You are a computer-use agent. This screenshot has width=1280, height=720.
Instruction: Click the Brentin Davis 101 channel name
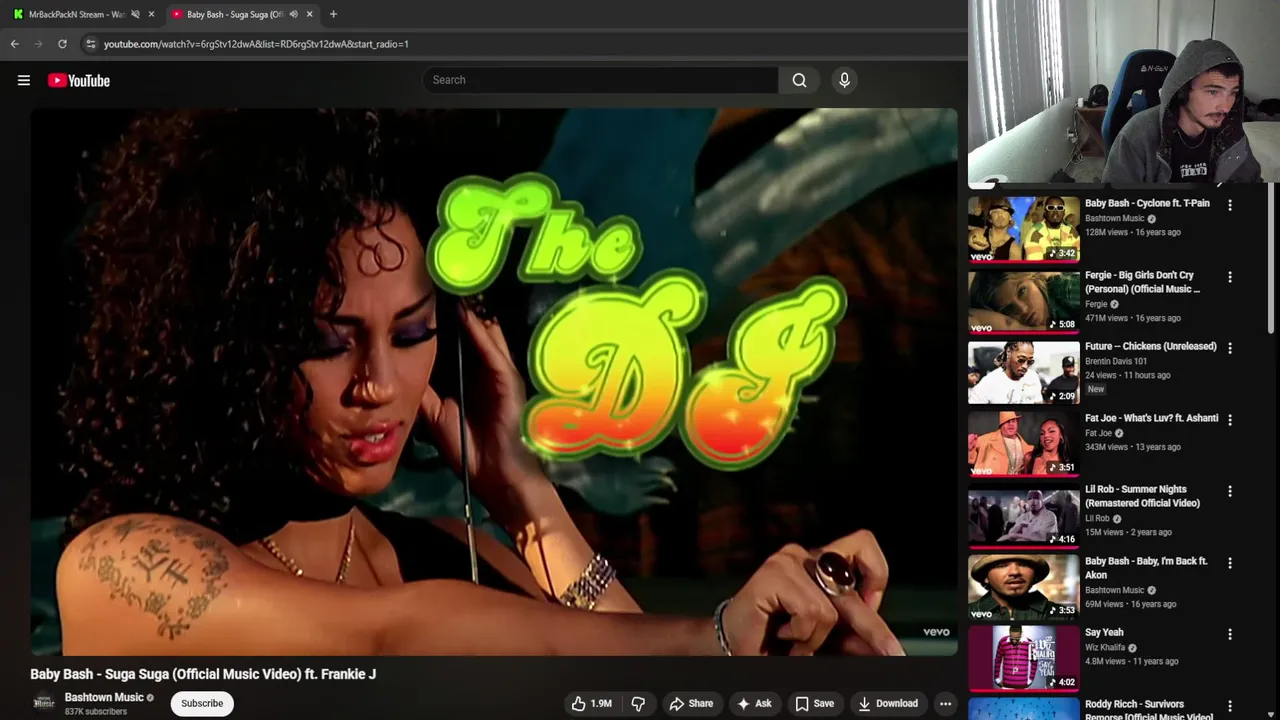click(x=1115, y=361)
